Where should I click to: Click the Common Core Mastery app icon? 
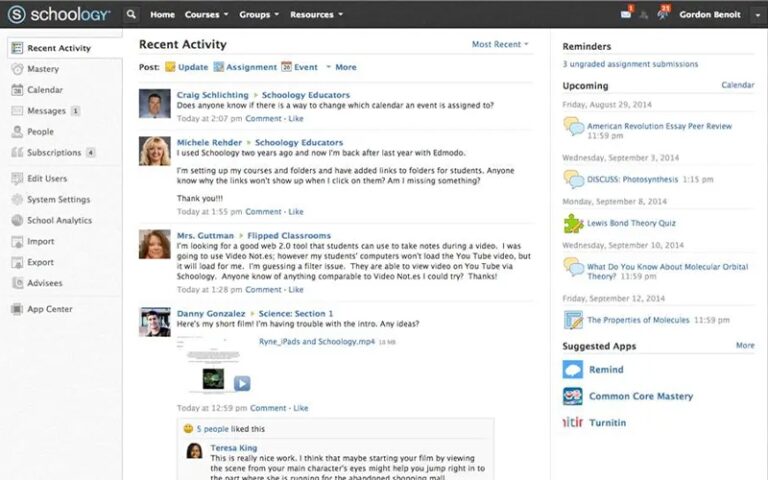(x=573, y=396)
